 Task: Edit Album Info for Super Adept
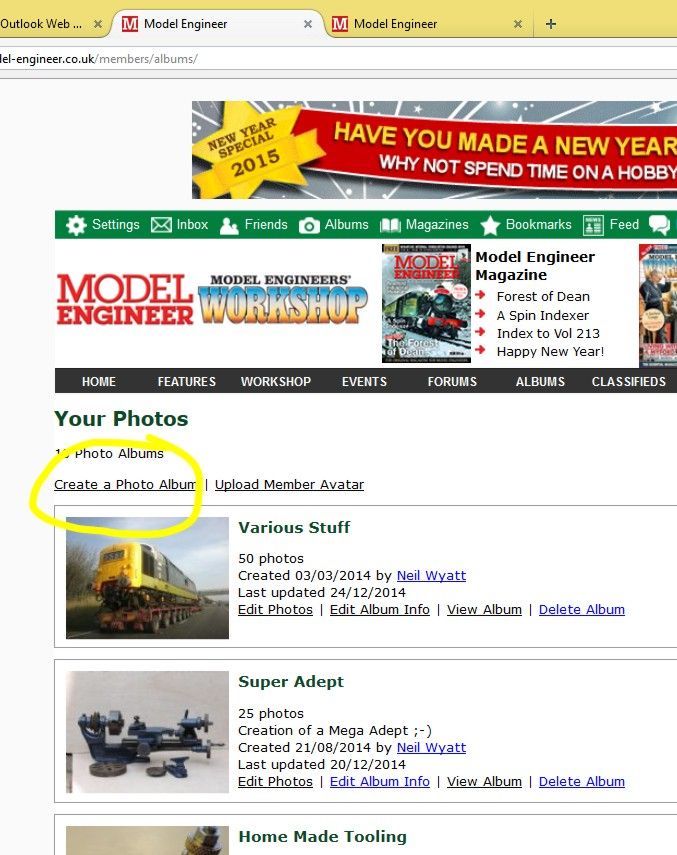point(379,781)
